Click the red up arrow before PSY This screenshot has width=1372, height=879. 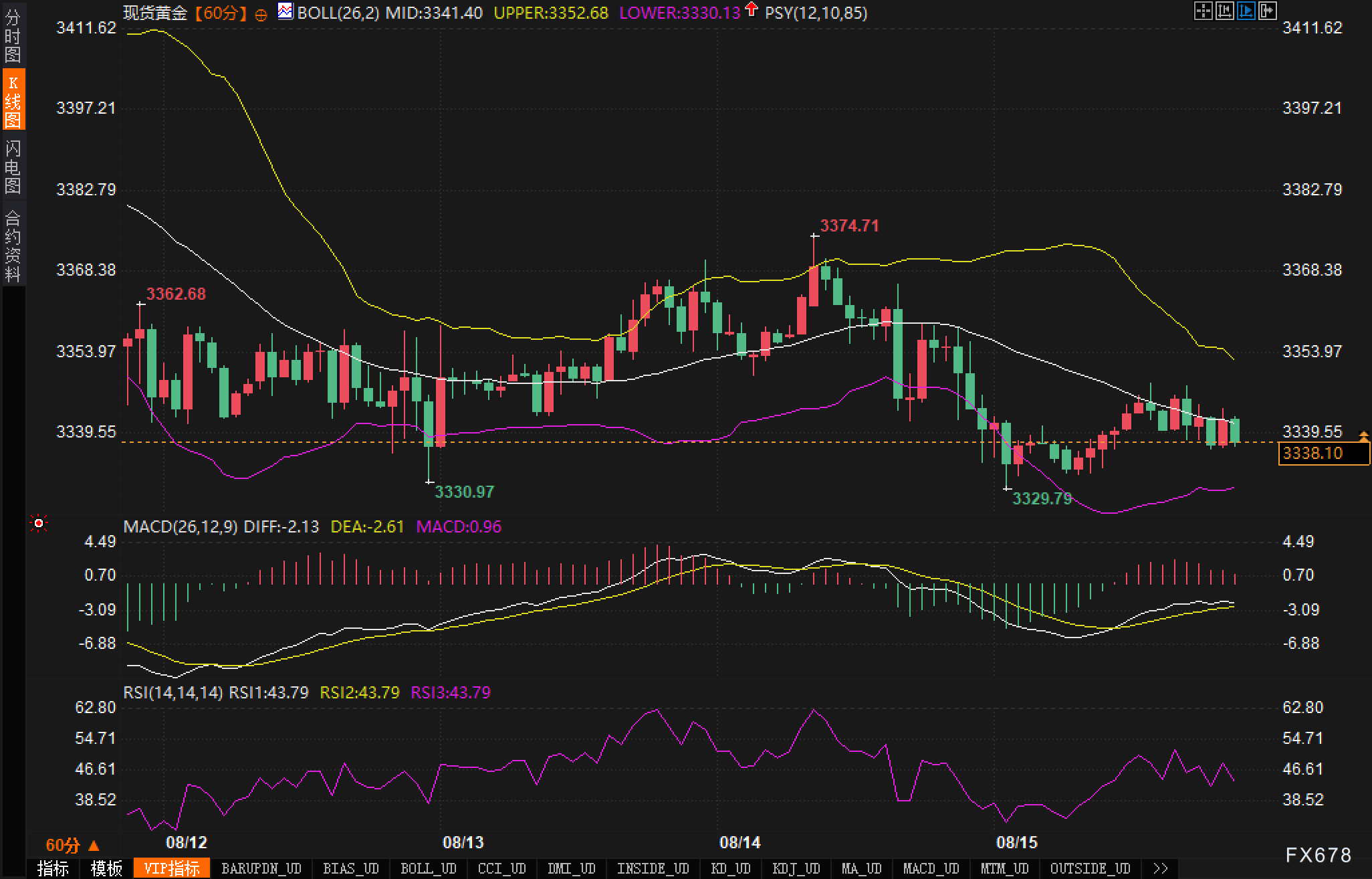click(752, 10)
